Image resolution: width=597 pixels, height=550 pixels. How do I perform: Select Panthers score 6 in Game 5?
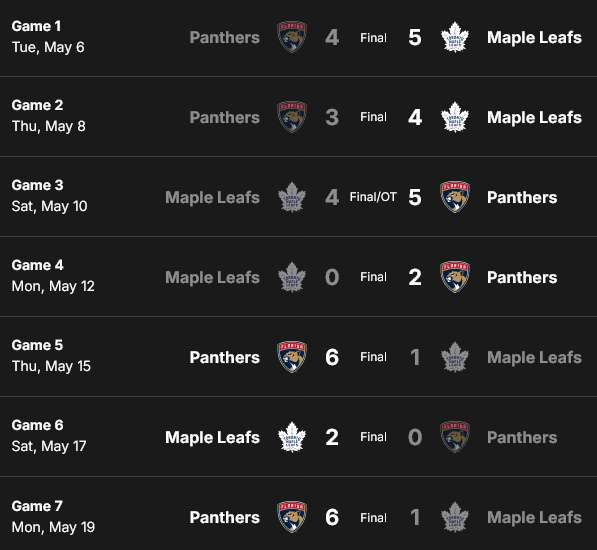332,357
